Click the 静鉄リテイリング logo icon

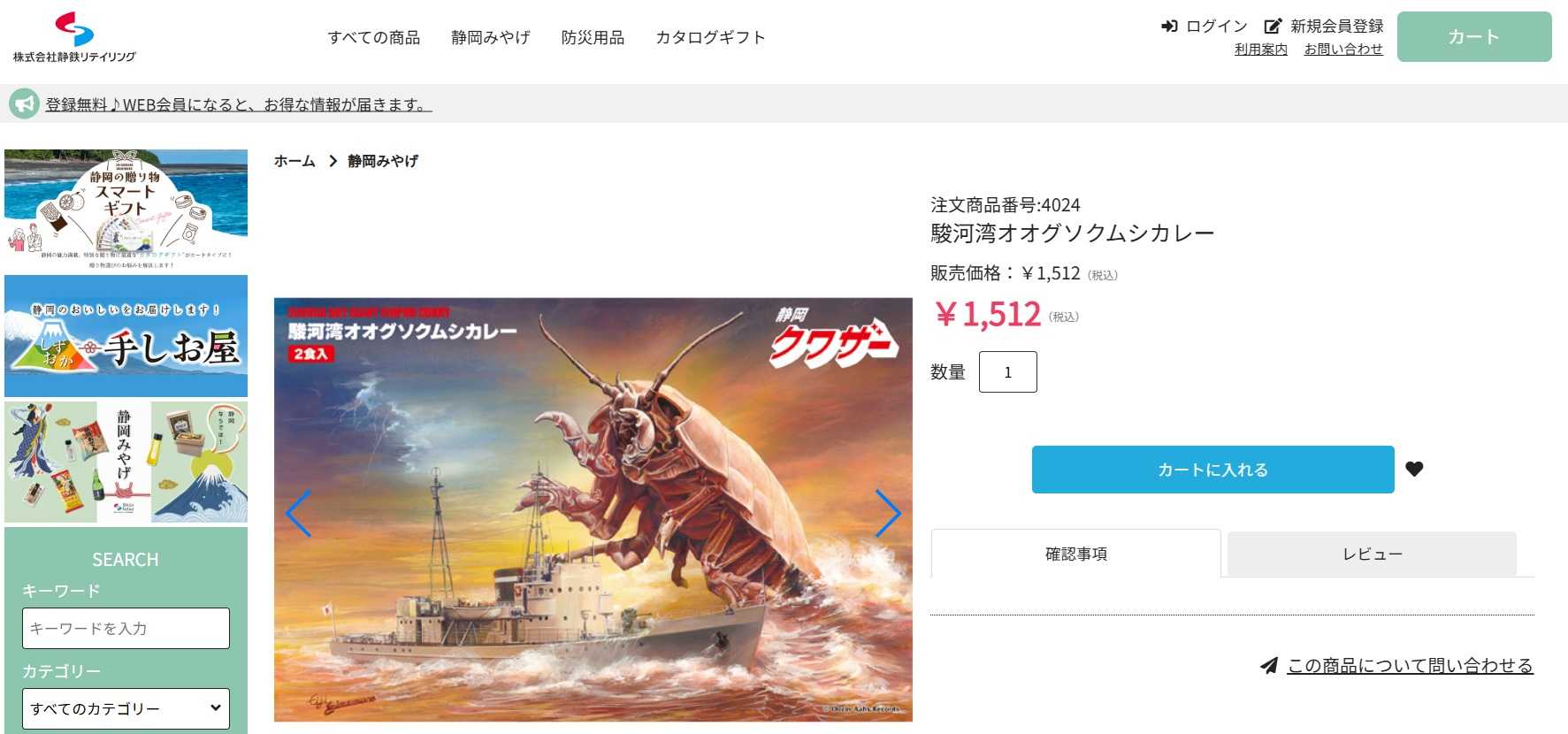click(74, 29)
